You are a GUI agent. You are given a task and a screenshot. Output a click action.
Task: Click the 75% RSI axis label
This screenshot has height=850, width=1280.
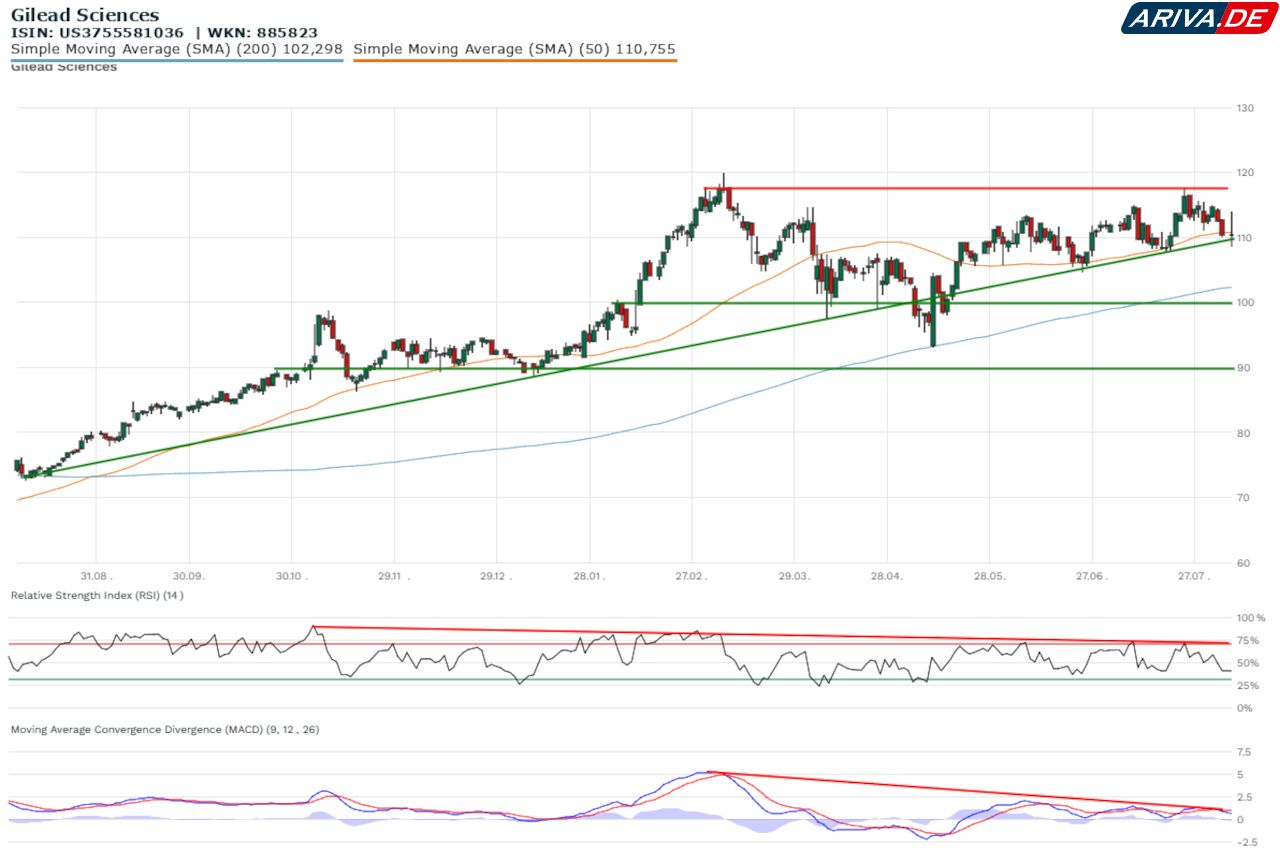click(x=1248, y=641)
